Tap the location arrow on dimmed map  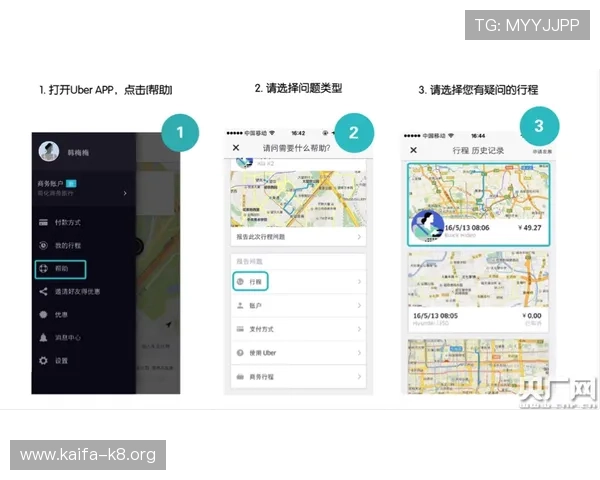[169, 325]
